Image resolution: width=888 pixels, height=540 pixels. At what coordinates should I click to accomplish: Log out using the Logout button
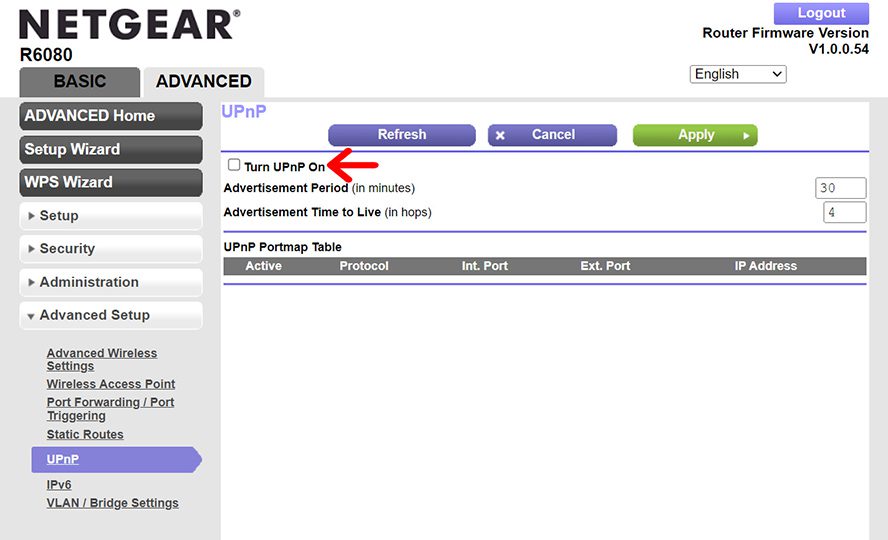click(x=821, y=13)
